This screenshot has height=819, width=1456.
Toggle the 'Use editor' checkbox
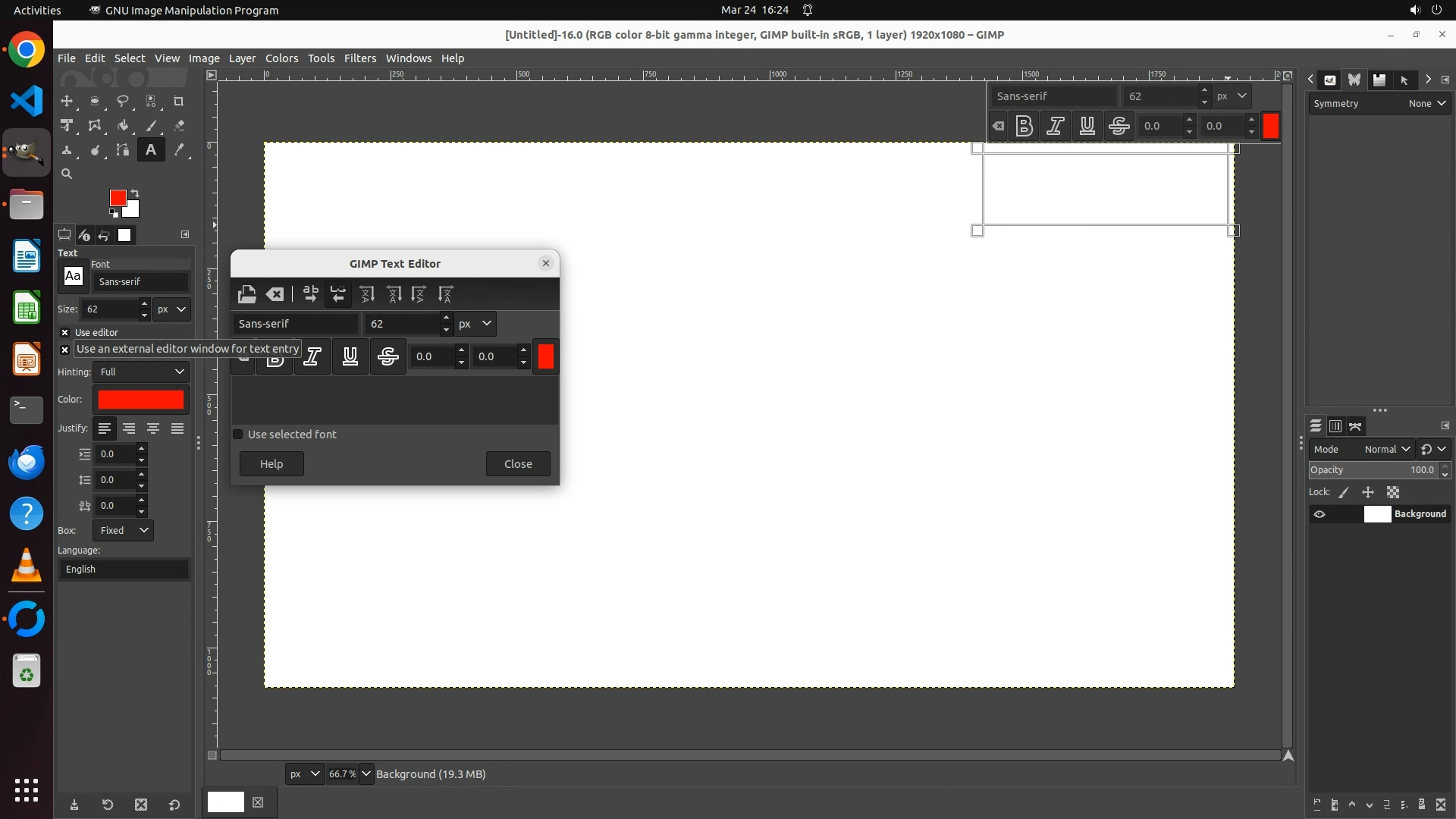click(65, 333)
